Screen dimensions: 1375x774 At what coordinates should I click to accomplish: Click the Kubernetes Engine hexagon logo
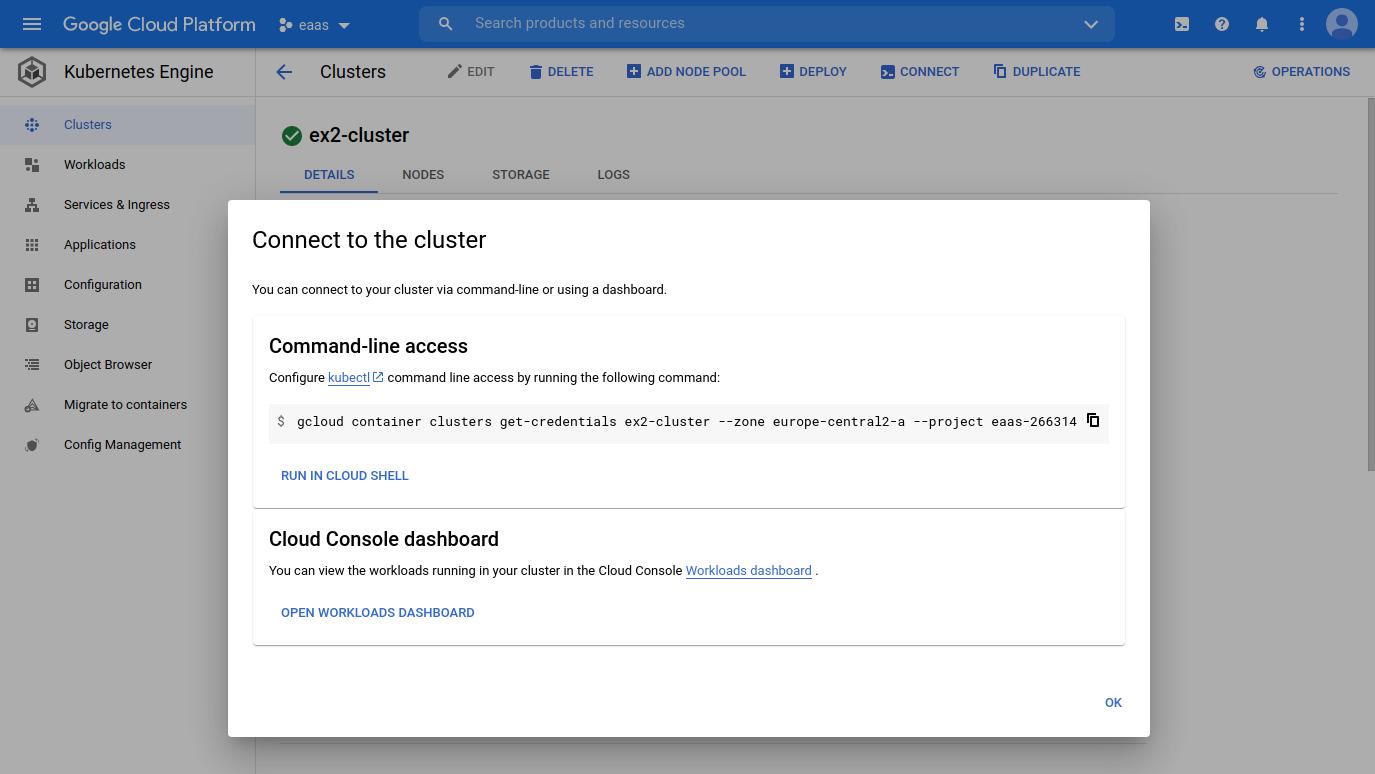click(x=32, y=72)
